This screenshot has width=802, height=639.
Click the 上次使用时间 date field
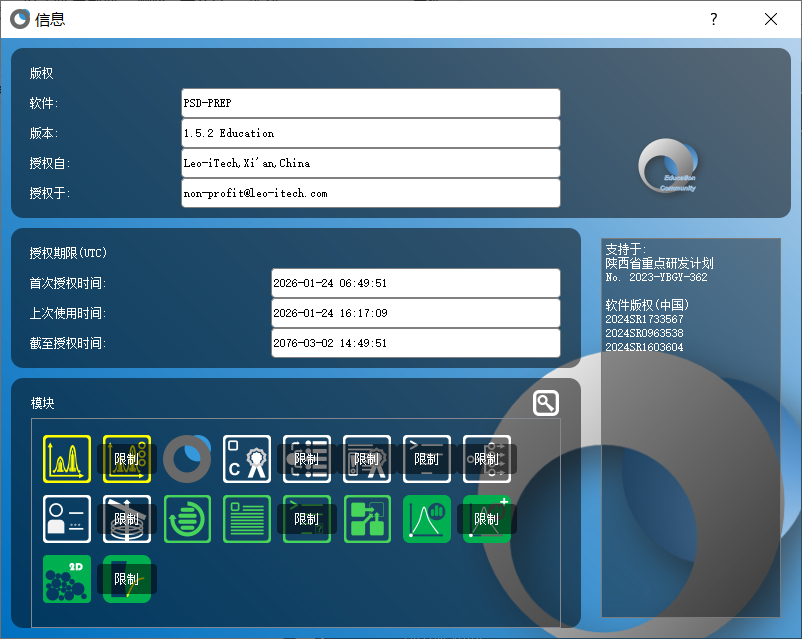click(416, 313)
